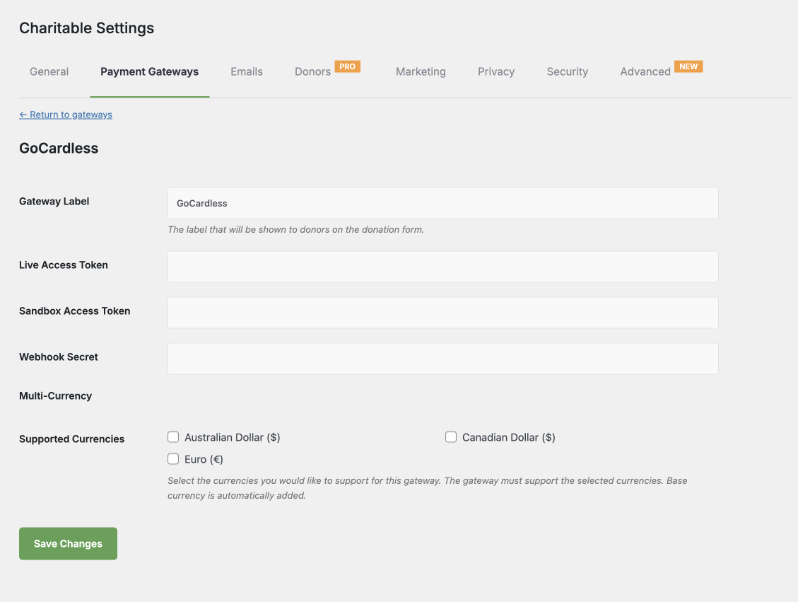Click the Webhook Secret label
Screen dimensions: 798x602
coord(59,357)
